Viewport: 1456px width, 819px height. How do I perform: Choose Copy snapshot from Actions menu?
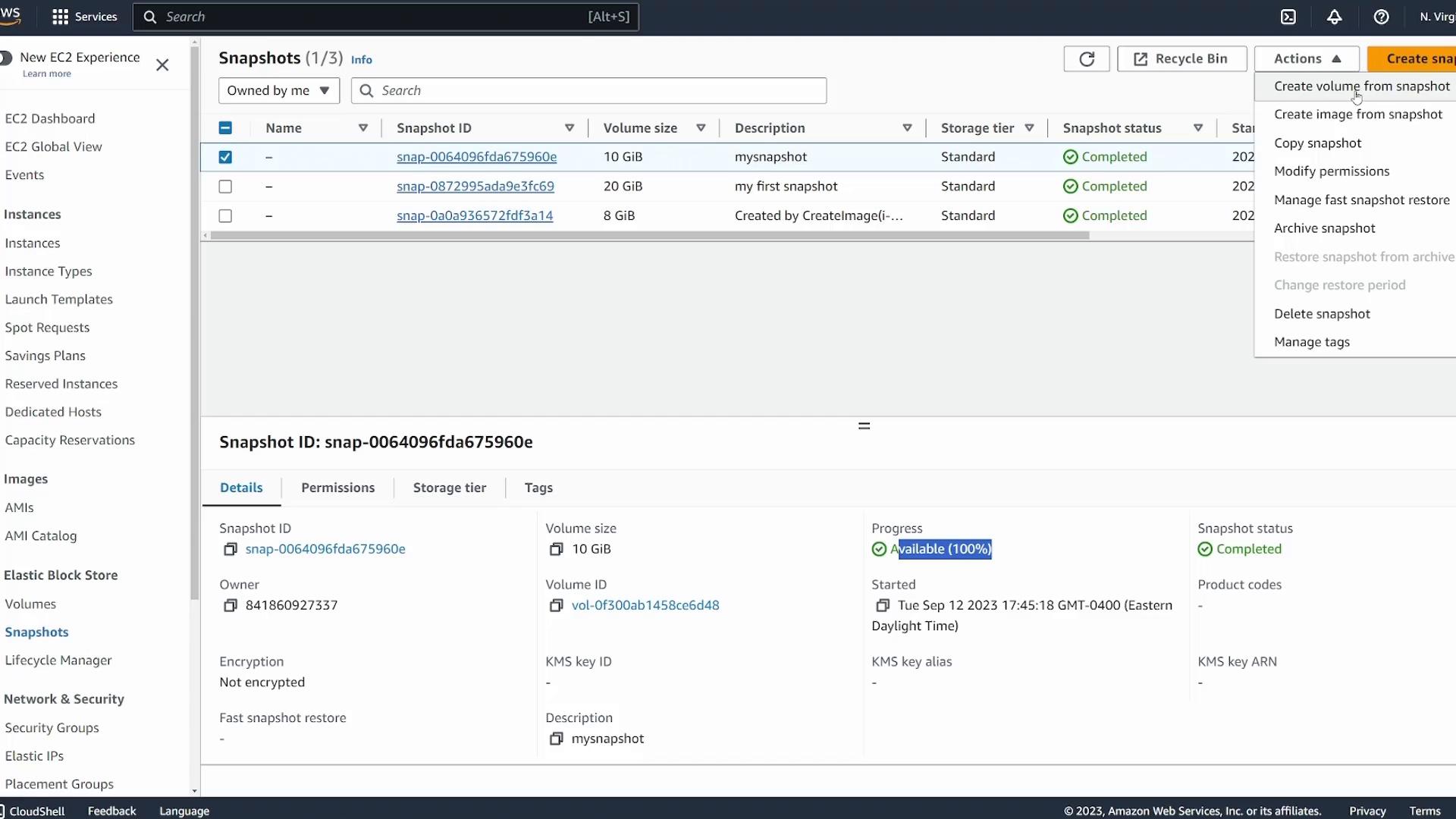(x=1317, y=143)
